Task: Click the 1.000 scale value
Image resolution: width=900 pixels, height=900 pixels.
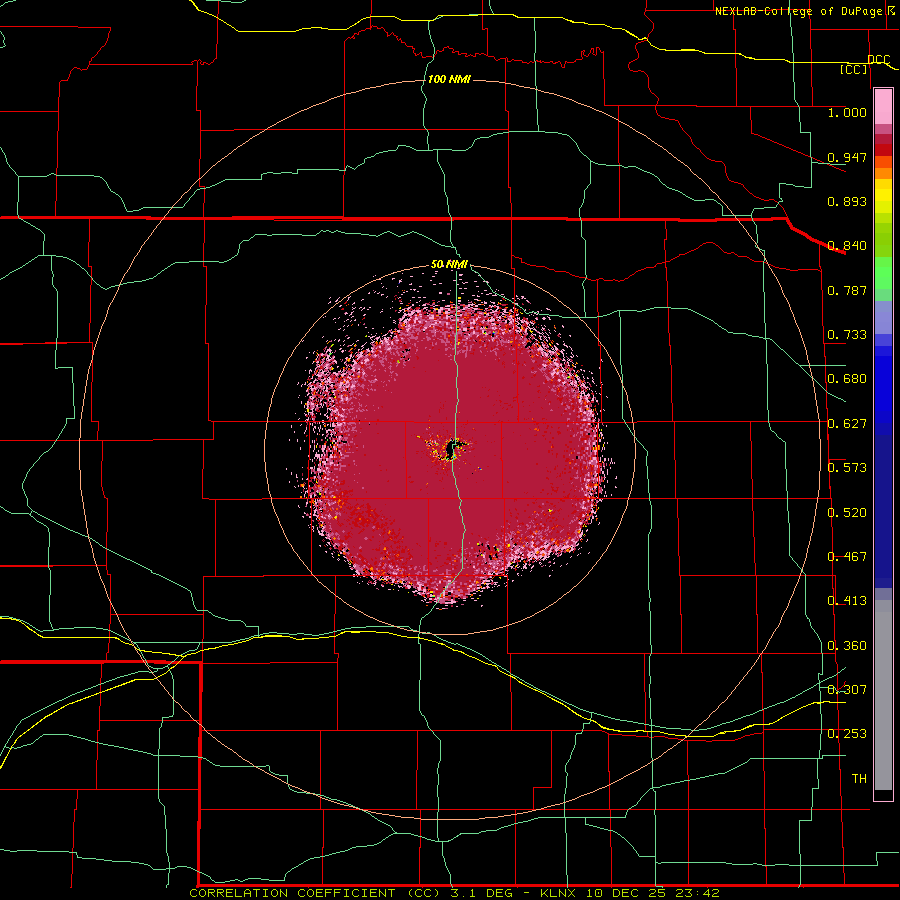Action: (x=847, y=112)
